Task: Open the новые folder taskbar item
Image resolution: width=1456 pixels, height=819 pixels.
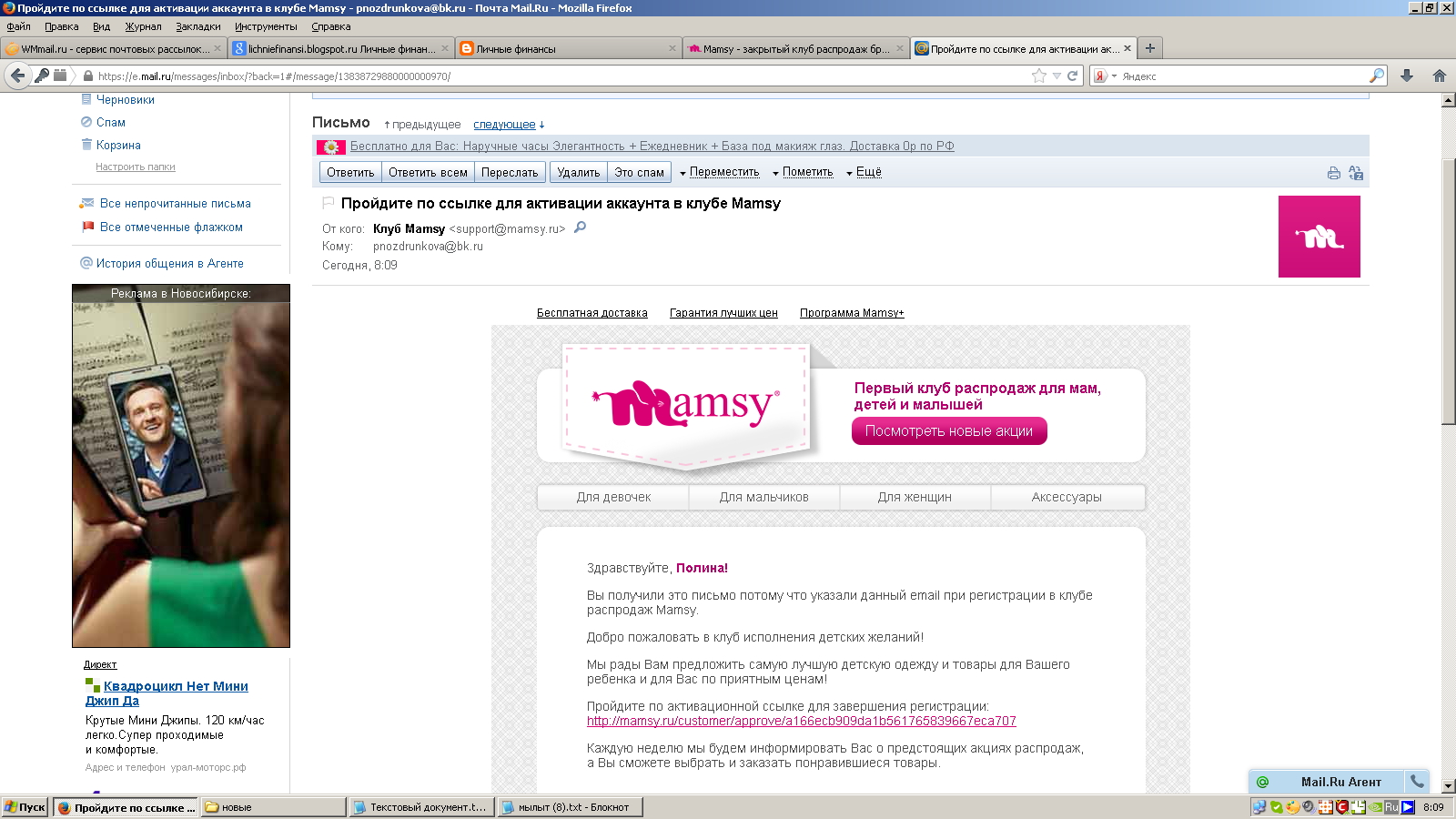Action: click(273, 807)
